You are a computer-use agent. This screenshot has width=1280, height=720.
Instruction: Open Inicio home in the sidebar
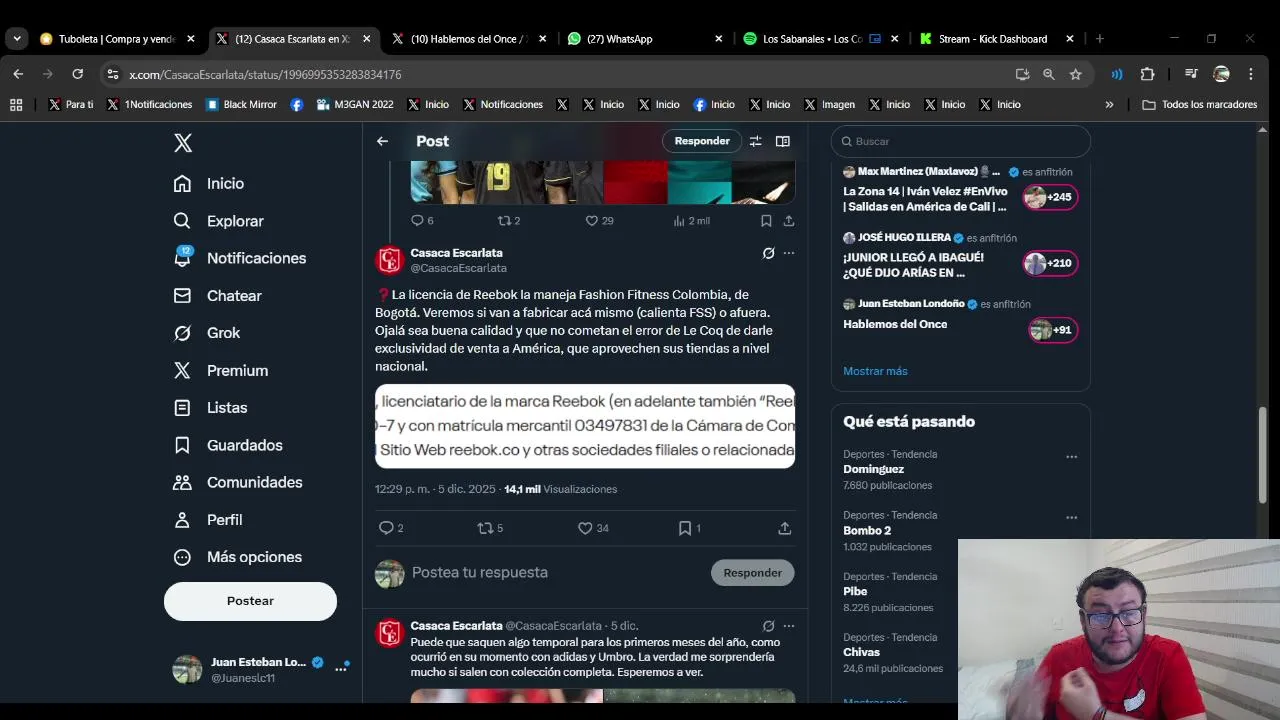pos(209,184)
